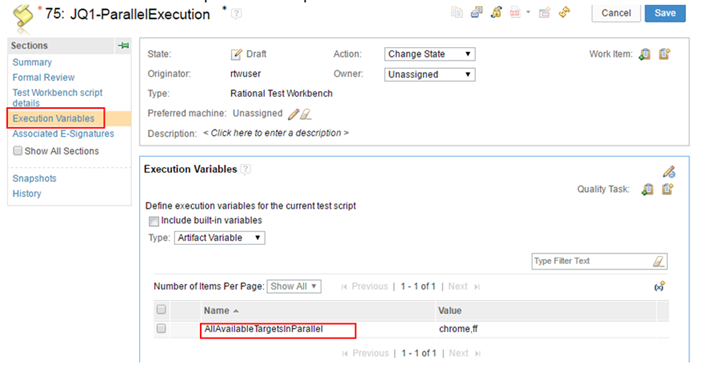Click the add execution variable icon
This screenshot has height=368, width=718.
coord(659,287)
